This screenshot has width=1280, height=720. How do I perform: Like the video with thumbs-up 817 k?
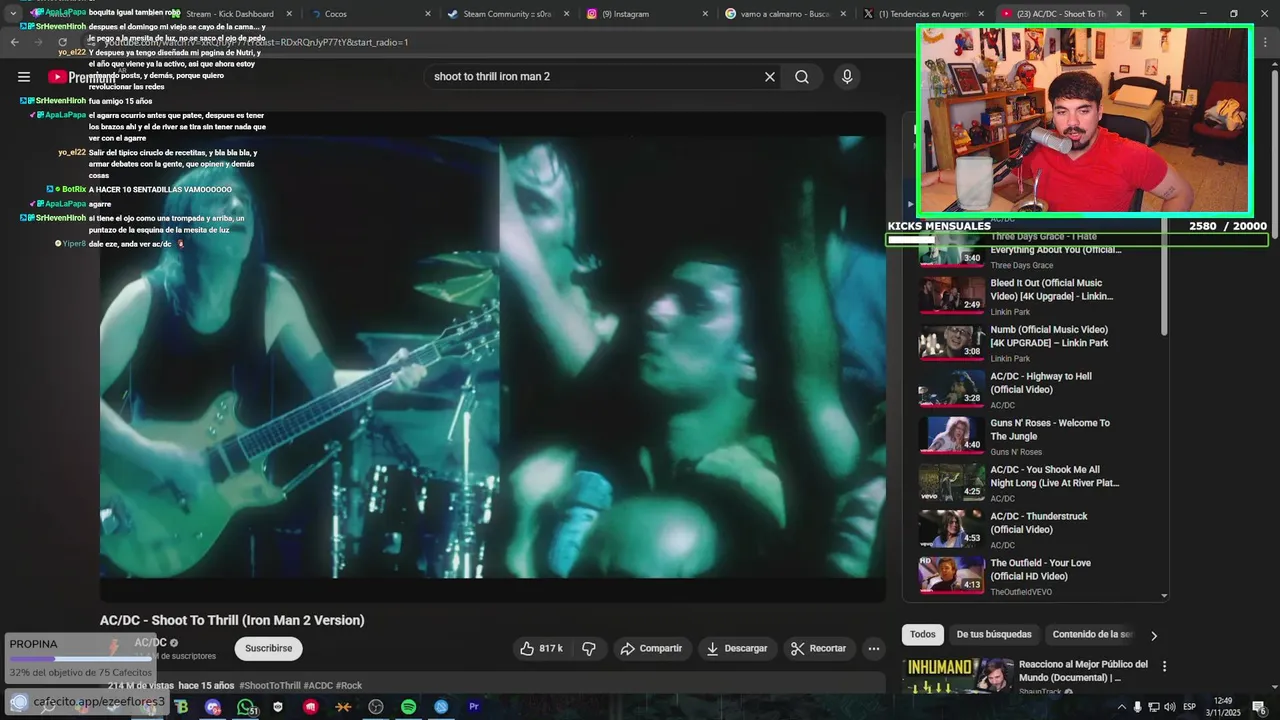[x=541, y=649]
